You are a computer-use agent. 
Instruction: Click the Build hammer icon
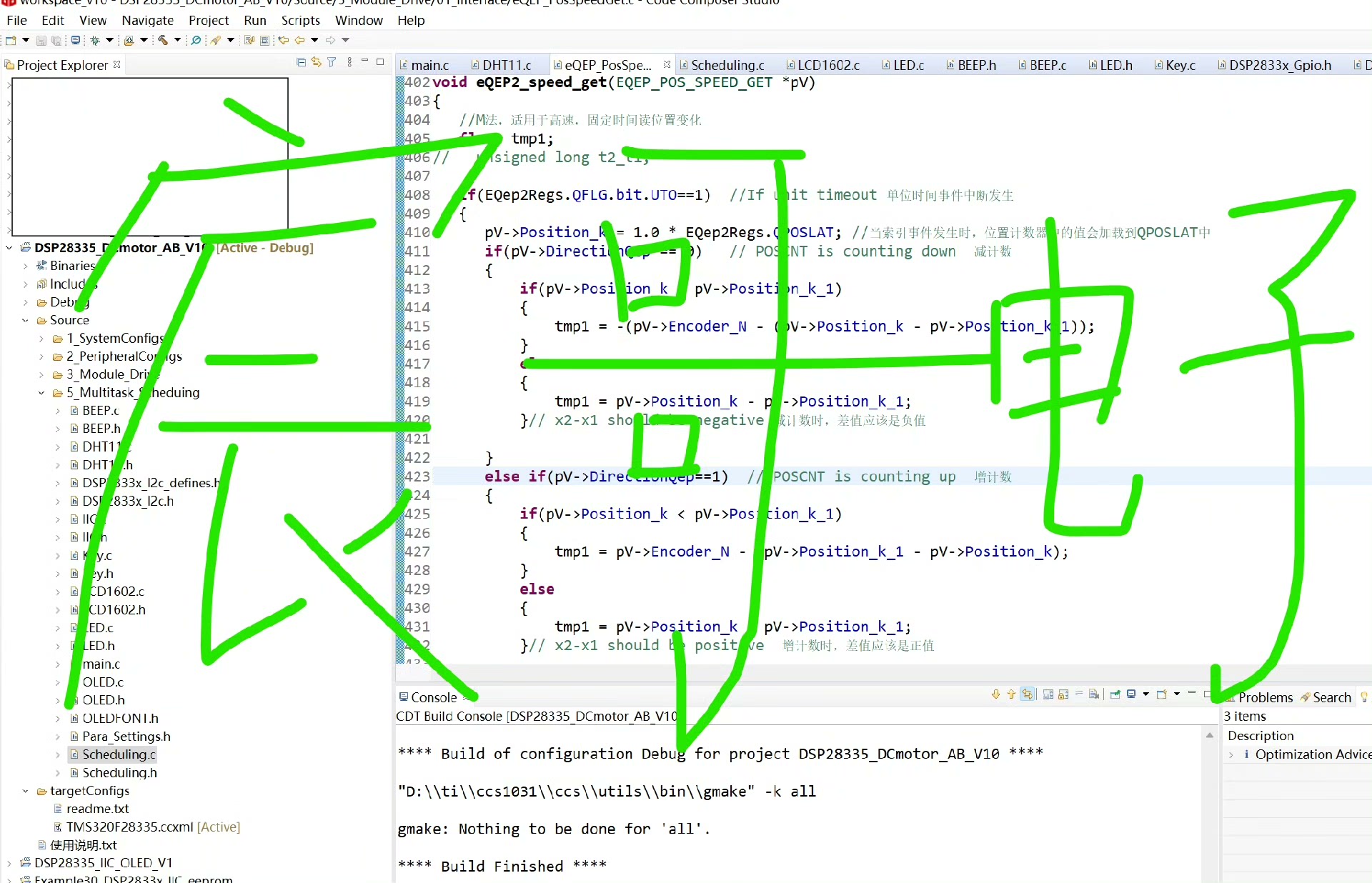point(163,41)
